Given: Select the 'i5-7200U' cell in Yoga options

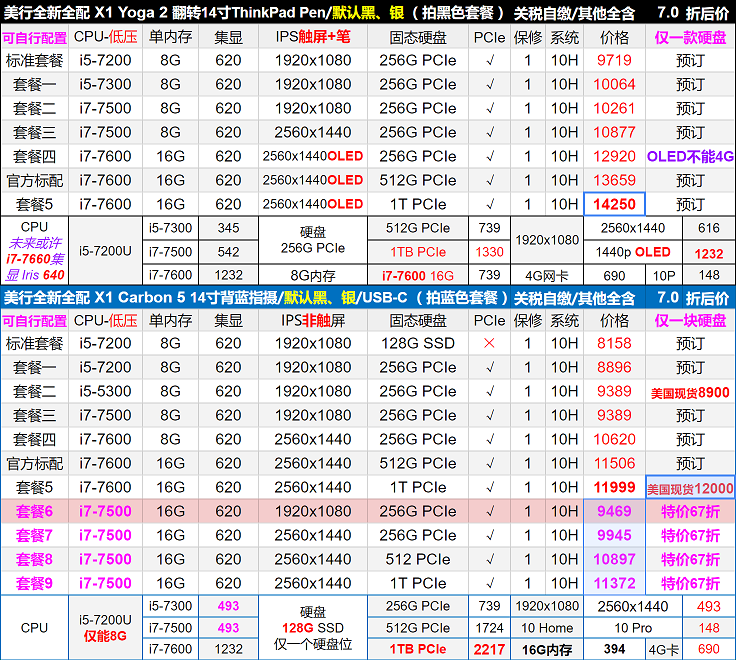Looking at the screenshot, I should (x=105, y=251).
